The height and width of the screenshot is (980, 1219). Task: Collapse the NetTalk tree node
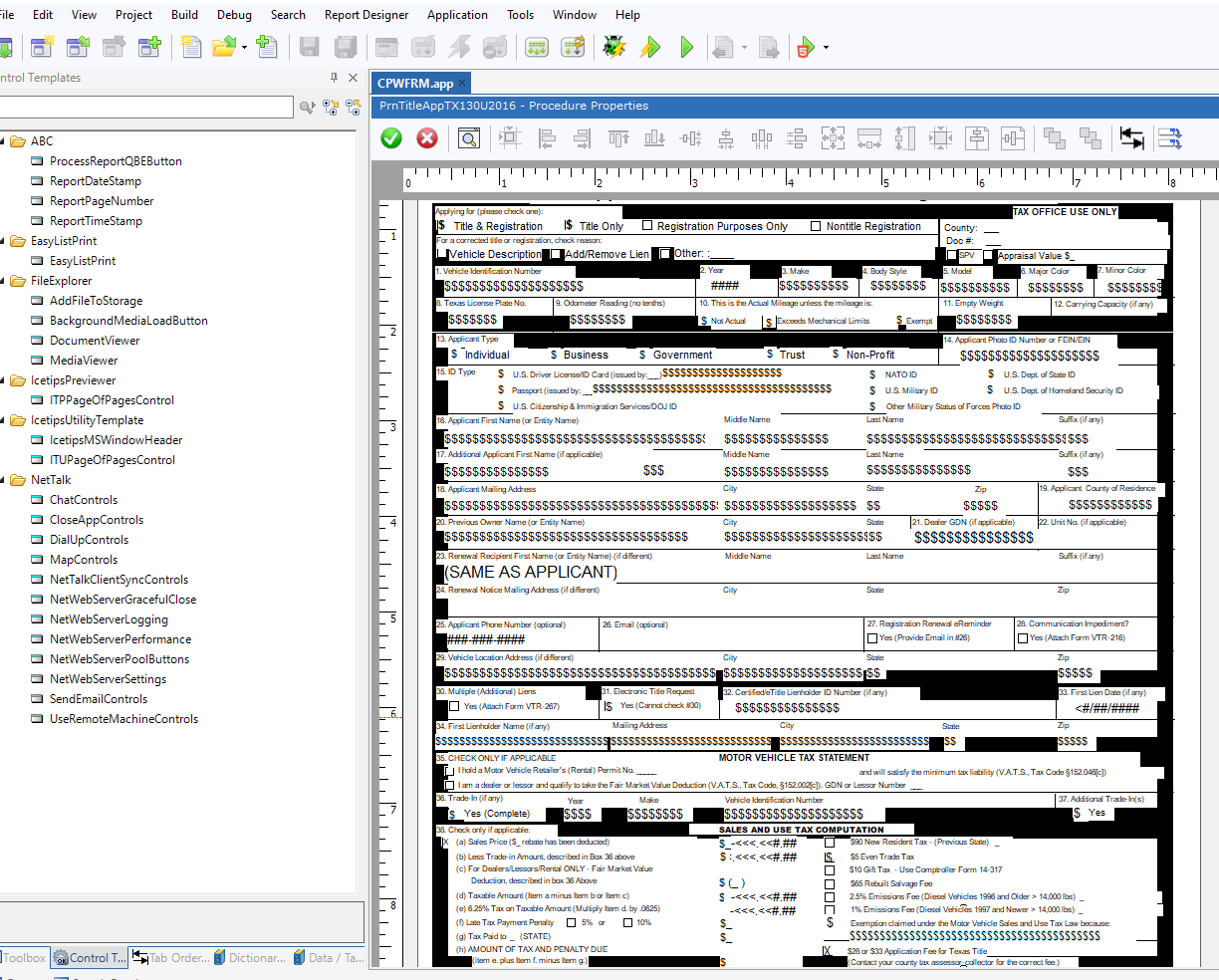(x=2, y=480)
